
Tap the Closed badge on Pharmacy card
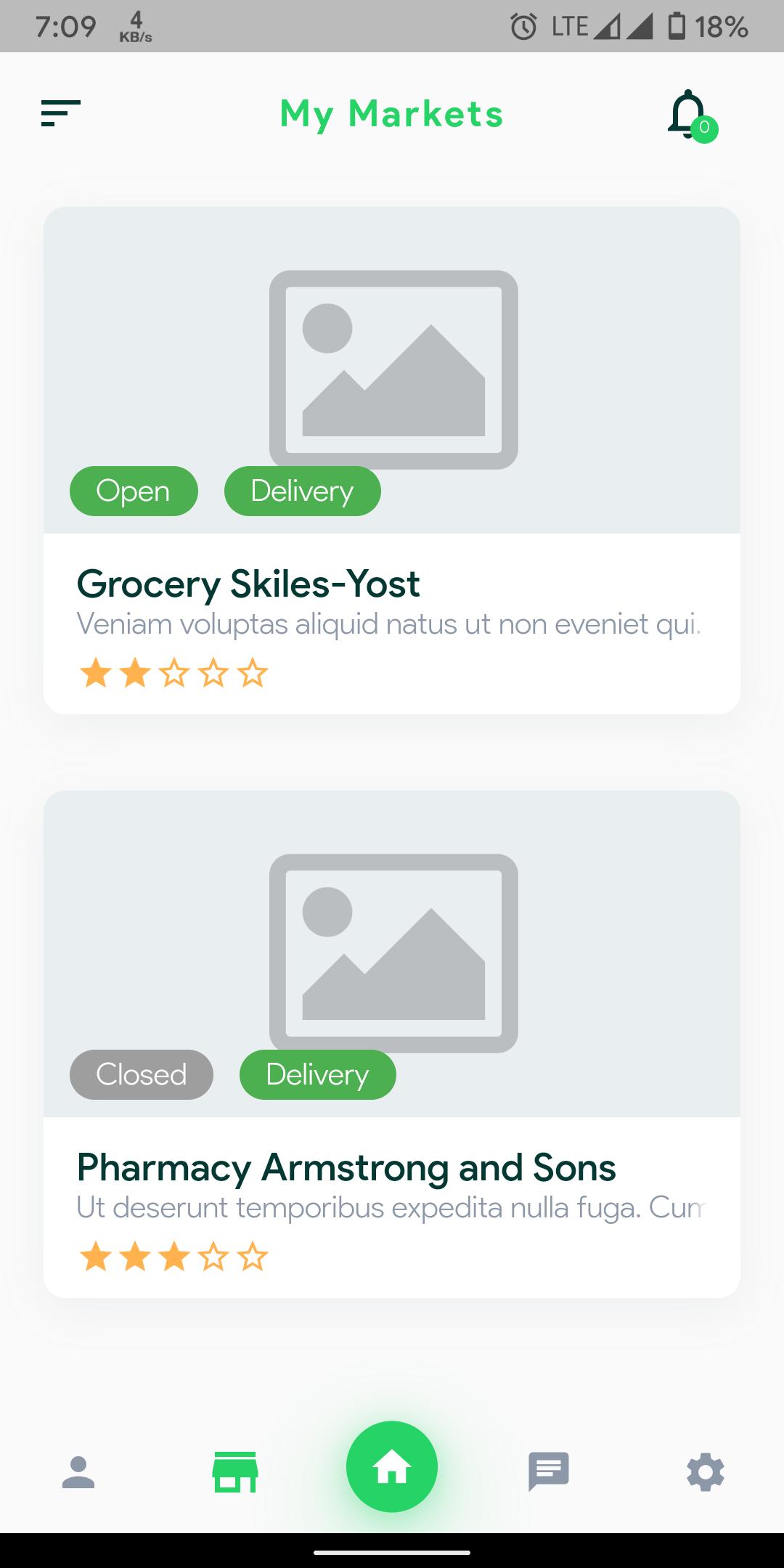142,1074
